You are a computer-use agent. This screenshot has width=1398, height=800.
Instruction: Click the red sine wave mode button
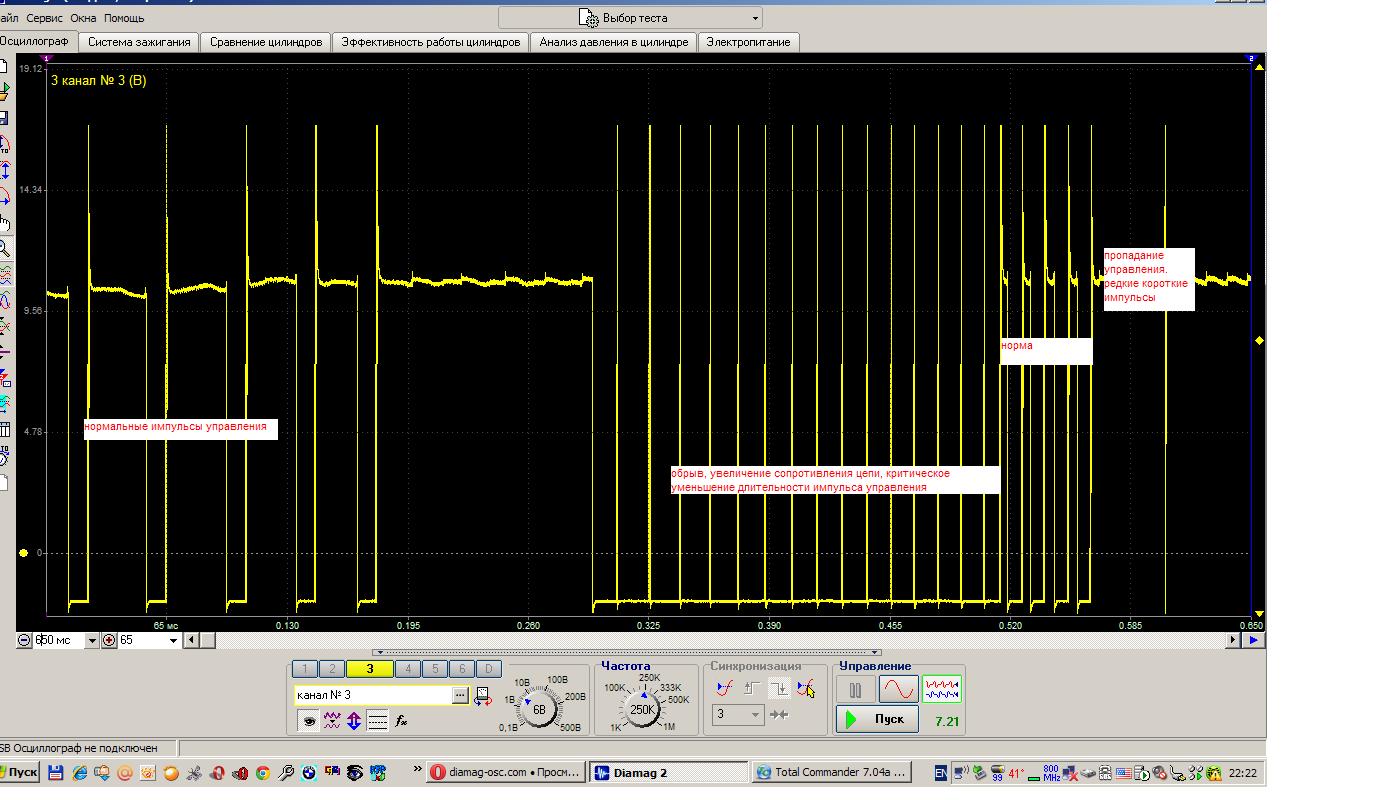(898, 690)
